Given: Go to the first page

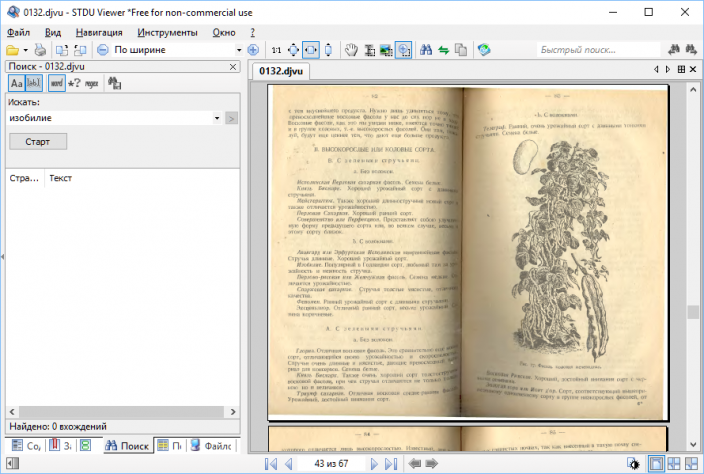Looking at the screenshot, I should coord(271,464).
